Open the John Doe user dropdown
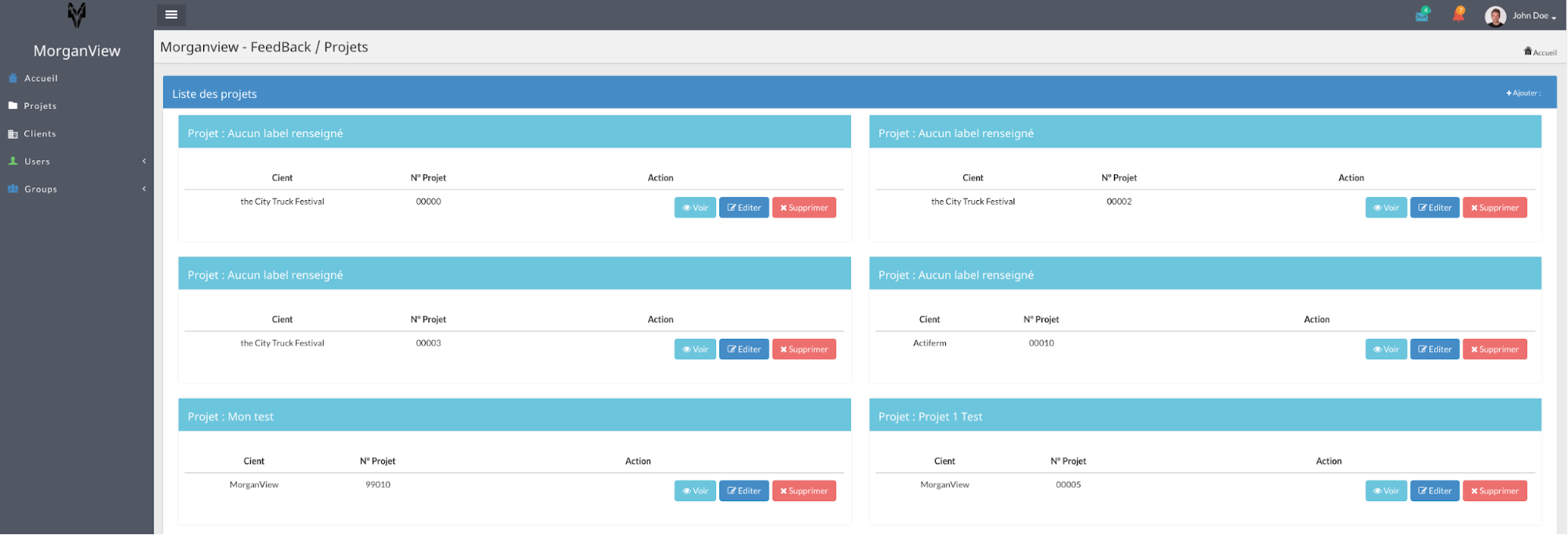Screen dimensions: 1568x535 [x=1533, y=16]
